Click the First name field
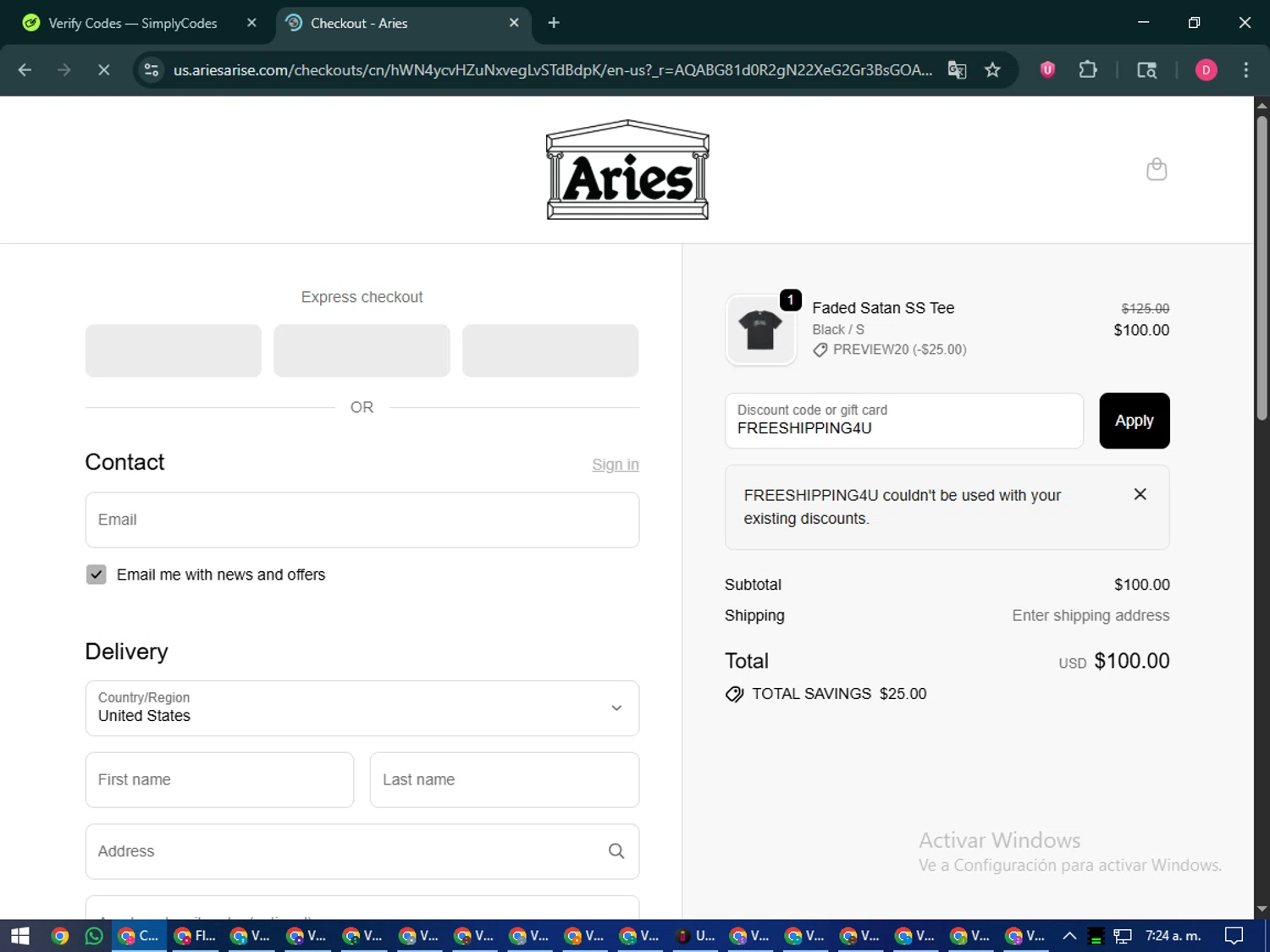The height and width of the screenshot is (952, 1270). [219, 779]
